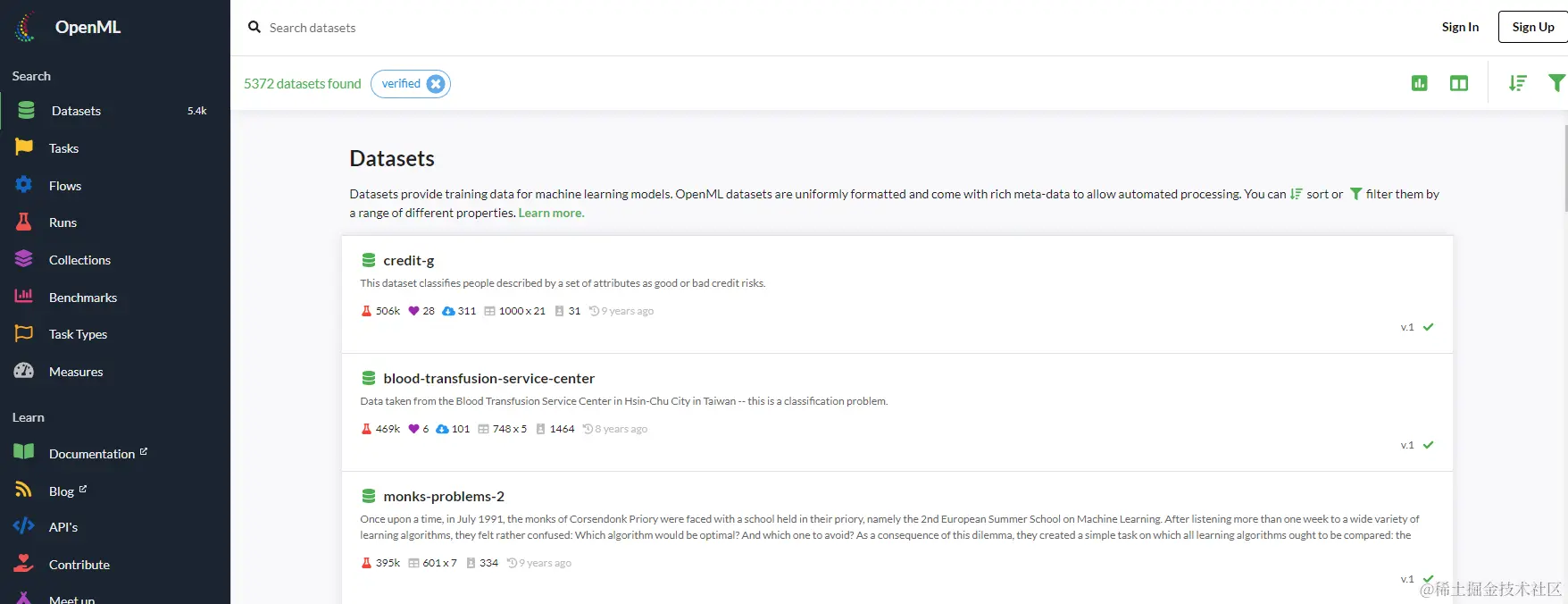Click the blood-transfusion verified checkmark

pos(1428,445)
